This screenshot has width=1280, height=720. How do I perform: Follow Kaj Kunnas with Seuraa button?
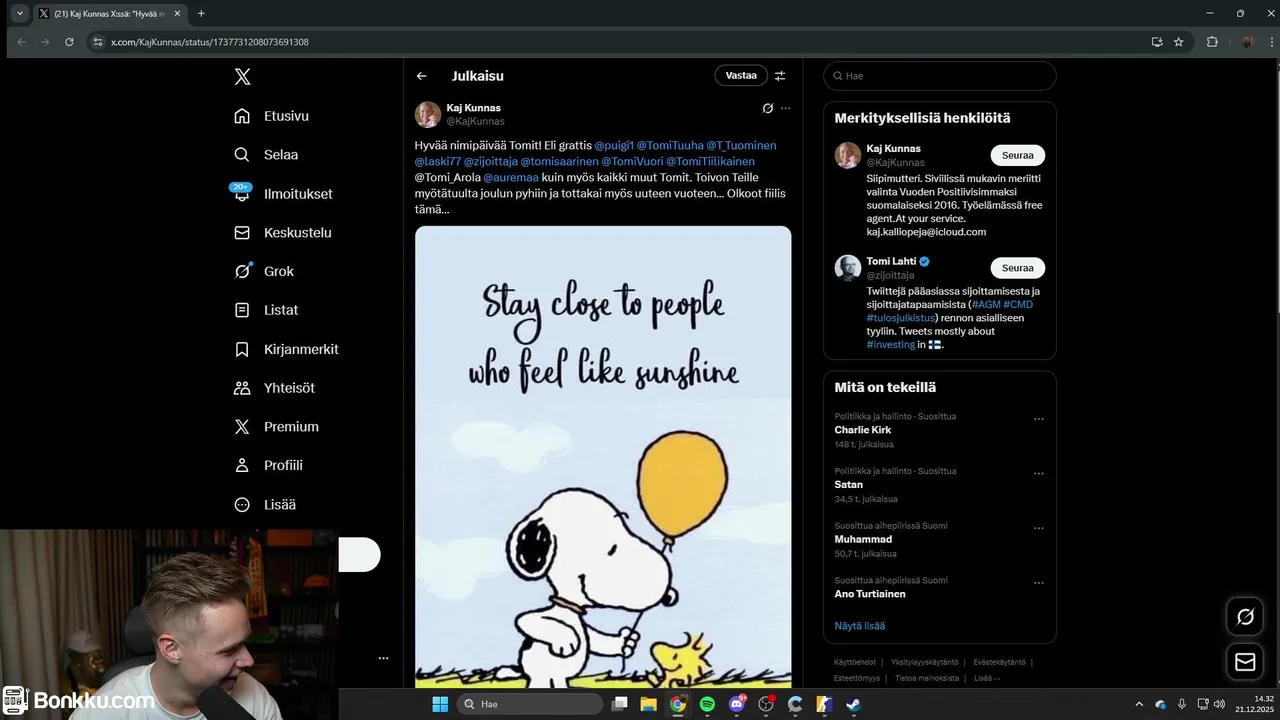tap(1017, 155)
